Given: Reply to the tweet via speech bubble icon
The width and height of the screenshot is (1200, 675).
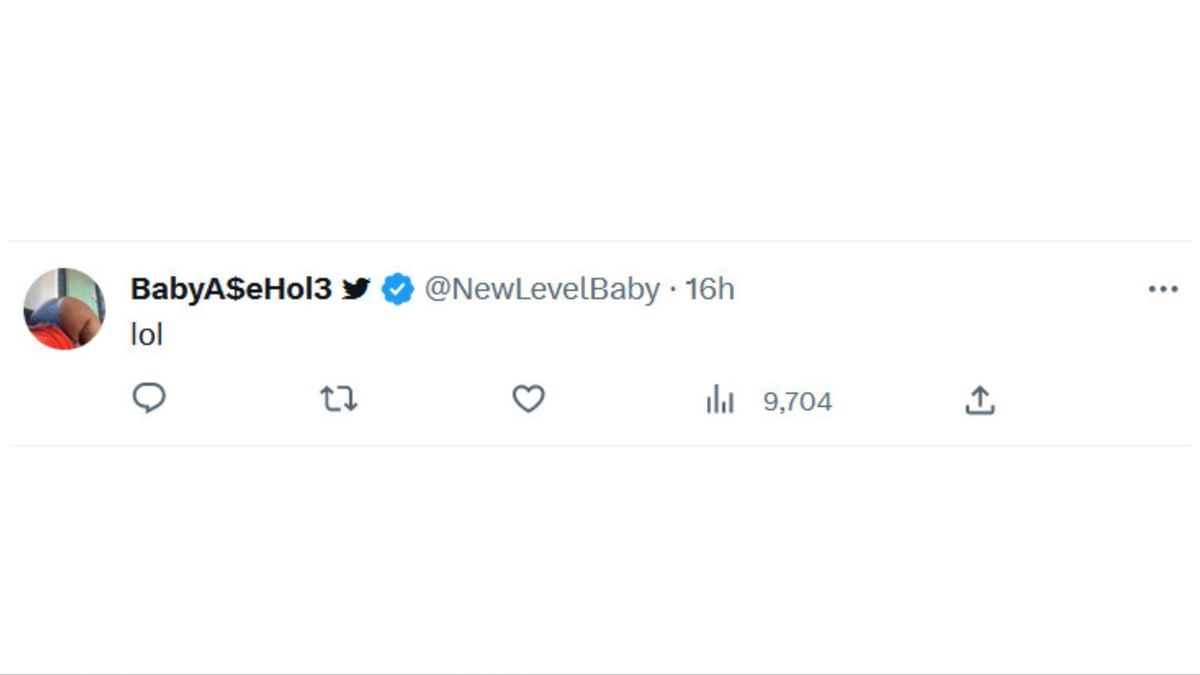Looking at the screenshot, I should [149, 400].
